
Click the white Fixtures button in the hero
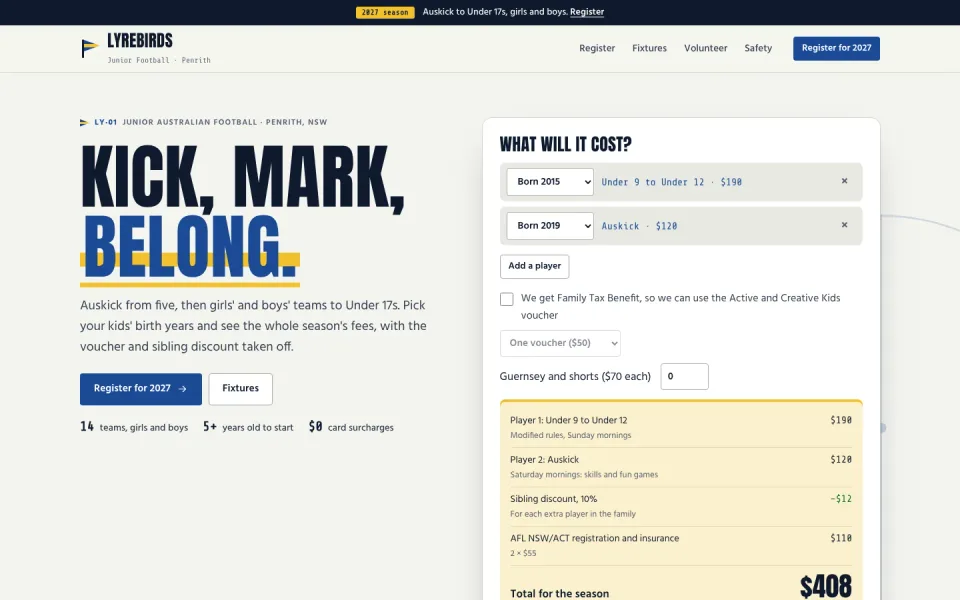241,389
